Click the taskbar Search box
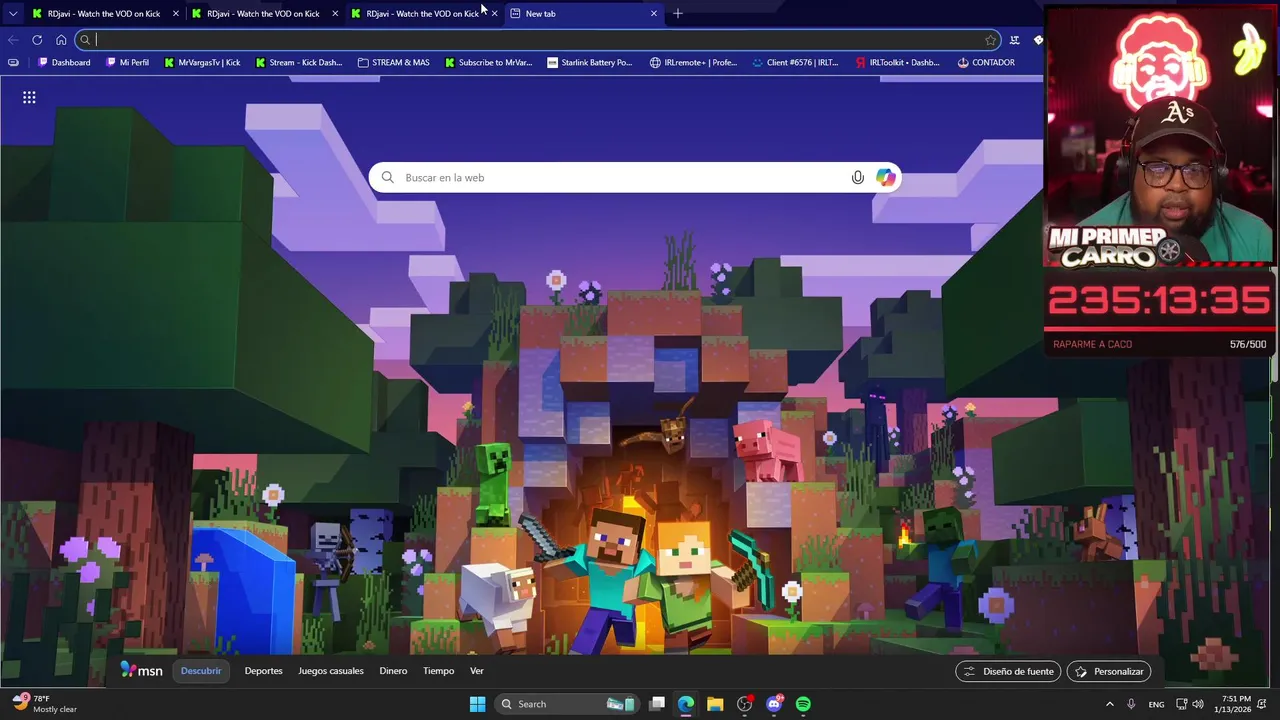1280x720 pixels. (x=566, y=704)
